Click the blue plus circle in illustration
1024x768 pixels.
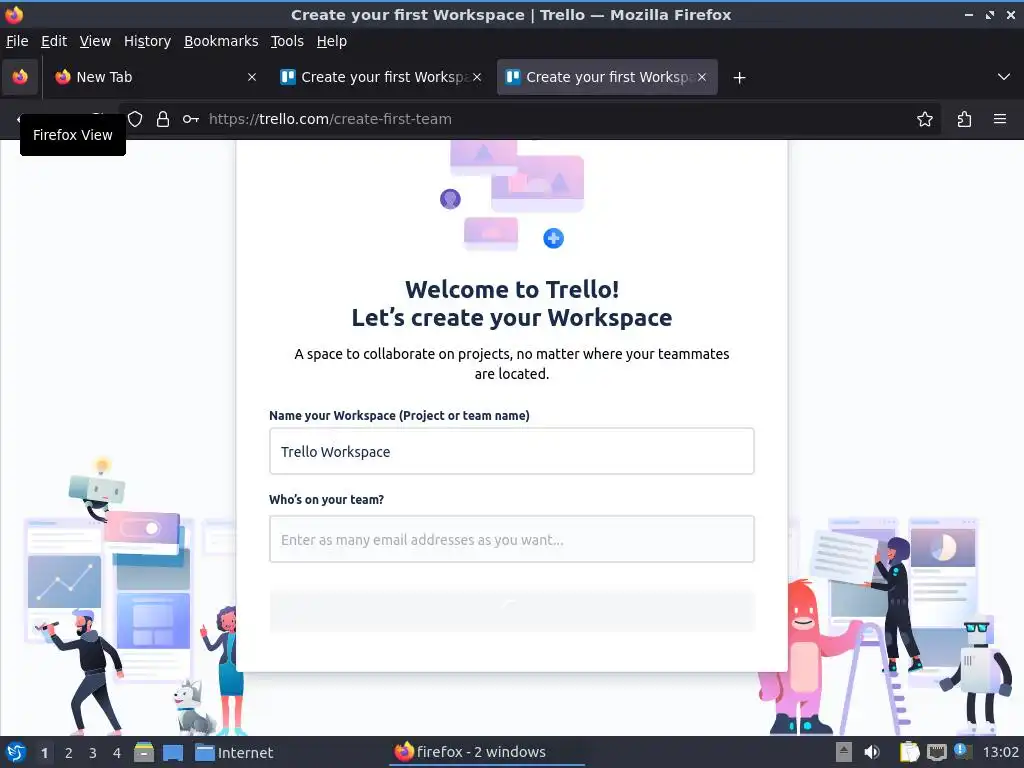pyautogui.click(x=553, y=238)
